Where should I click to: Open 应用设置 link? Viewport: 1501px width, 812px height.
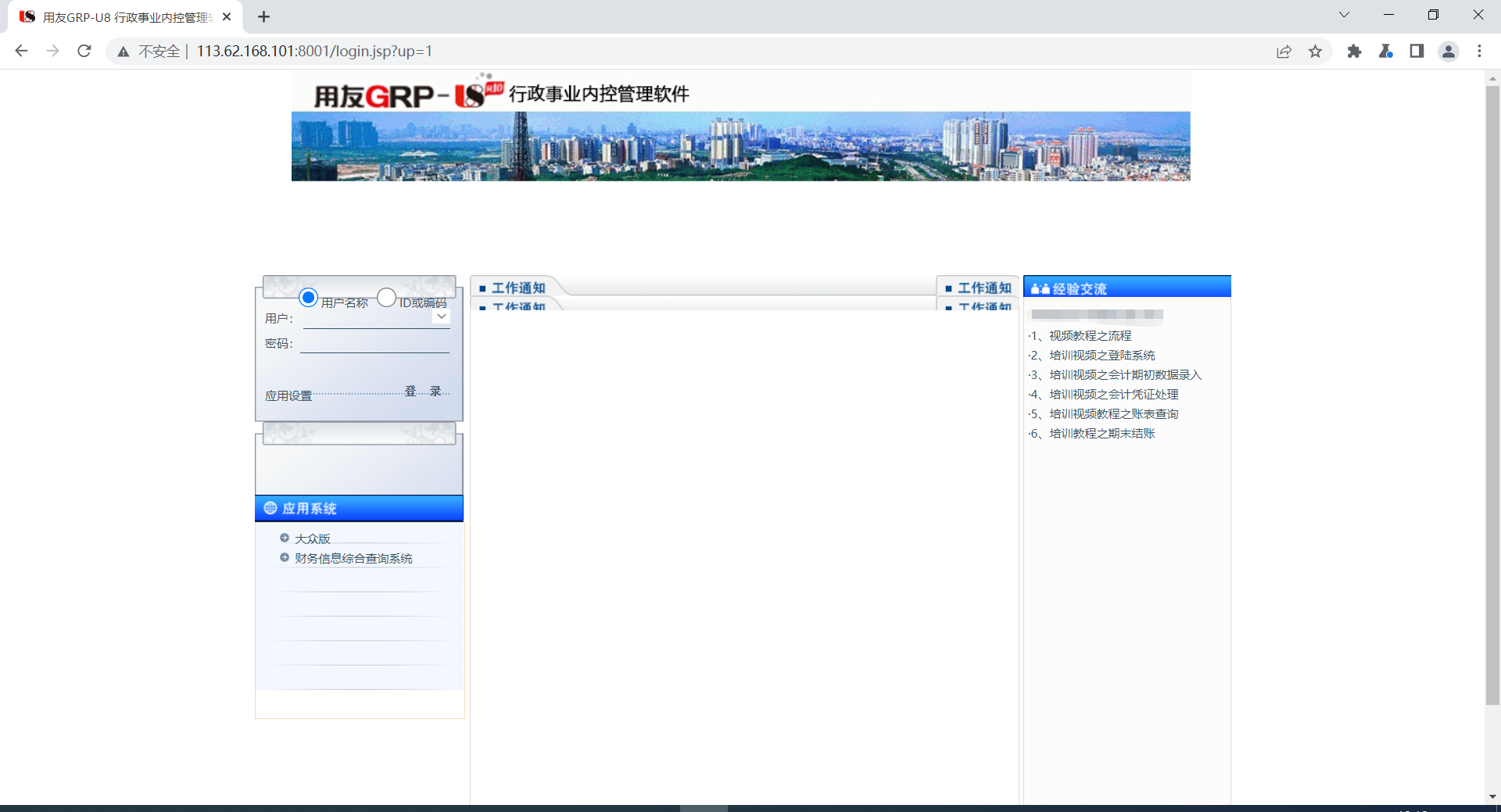(288, 395)
